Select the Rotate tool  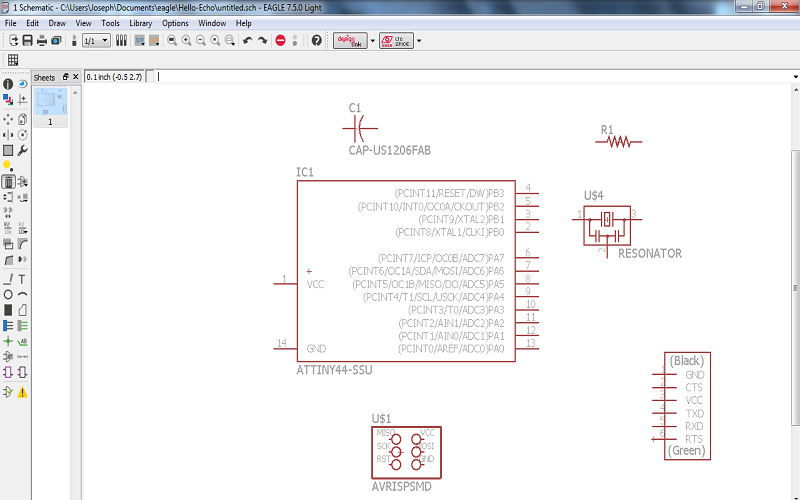pyautogui.click(x=22, y=135)
